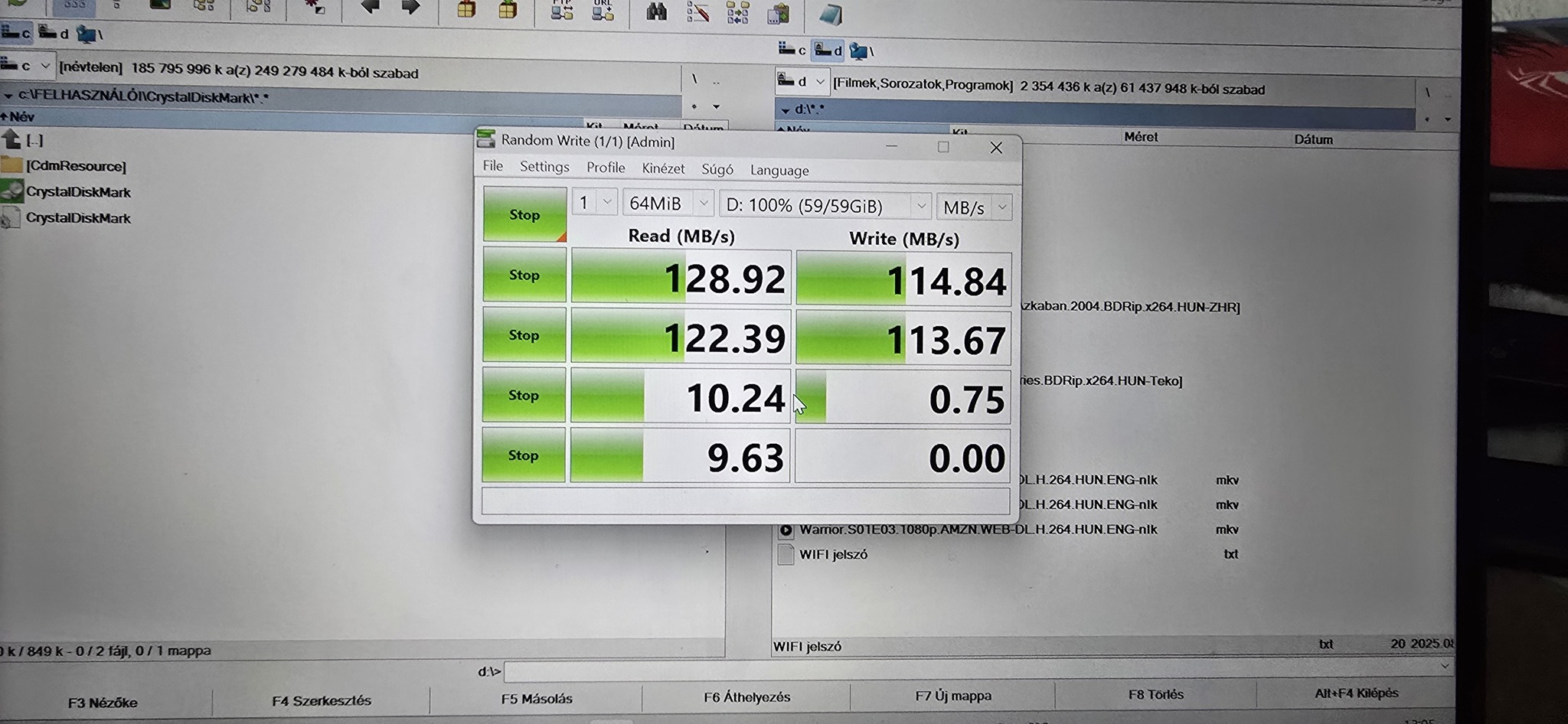Click in the d:\> command line field
1568x724 pixels.
(x=978, y=670)
